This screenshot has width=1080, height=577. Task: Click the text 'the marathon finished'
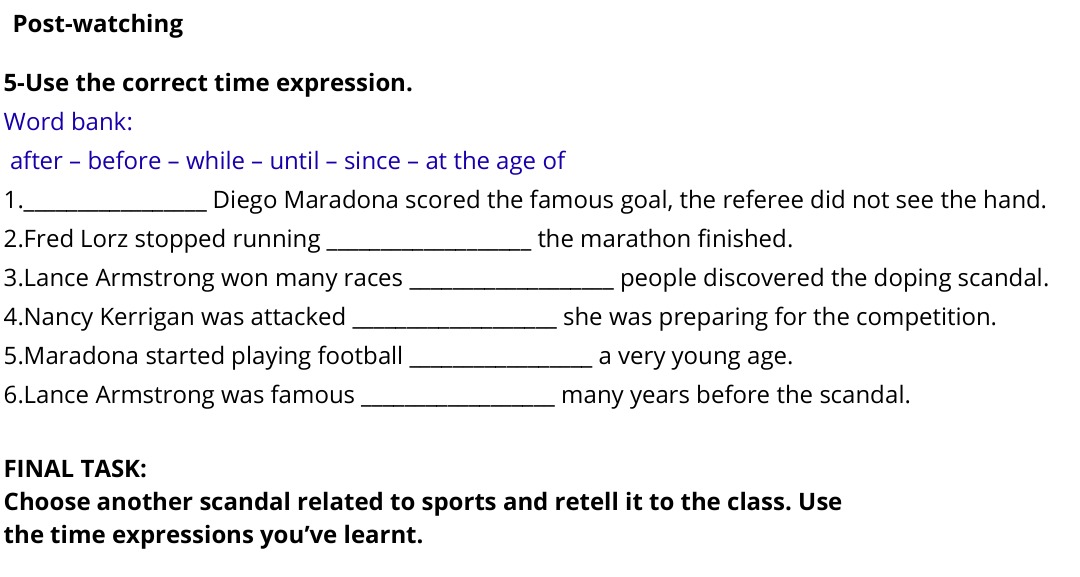click(x=665, y=239)
